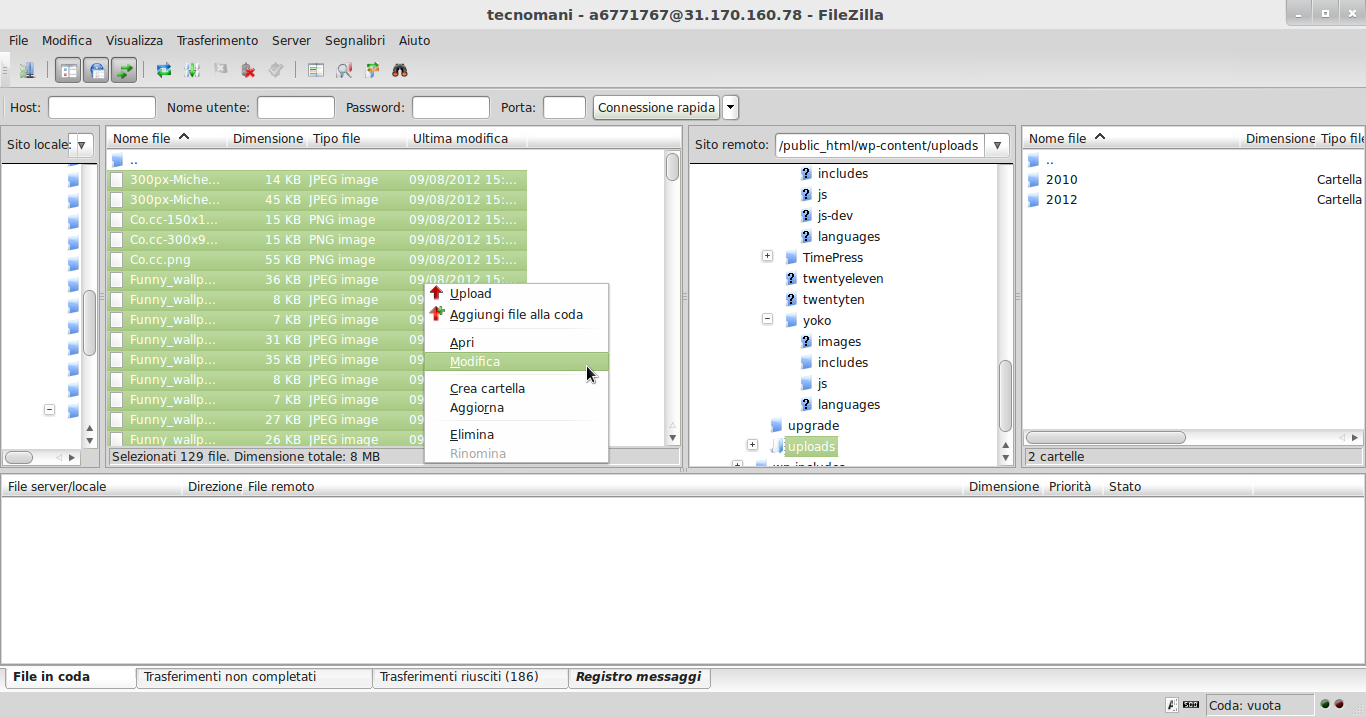Click the Password input field
1366x717 pixels.
pyautogui.click(x=451, y=107)
